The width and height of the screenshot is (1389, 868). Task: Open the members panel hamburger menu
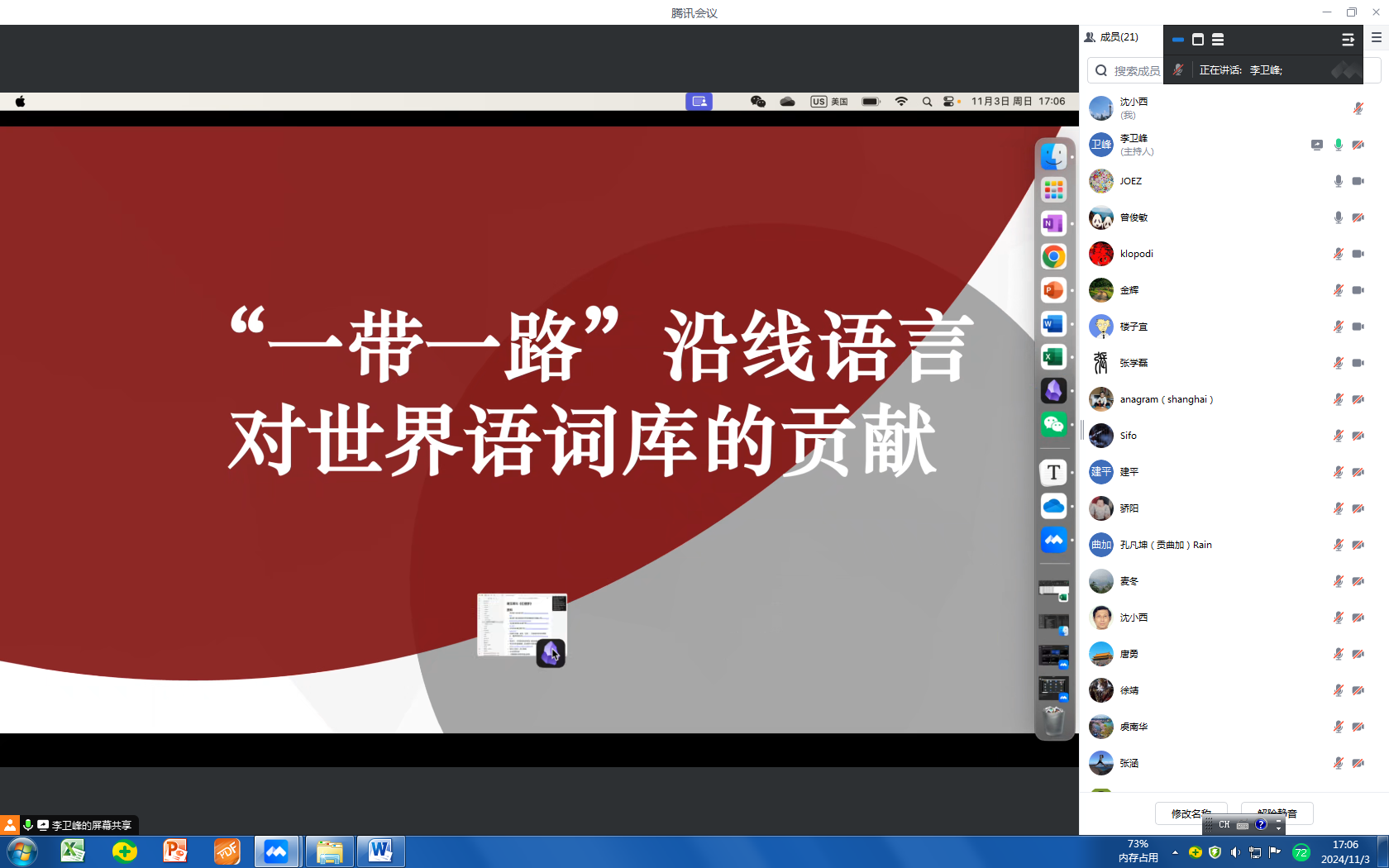pyautogui.click(x=1377, y=37)
